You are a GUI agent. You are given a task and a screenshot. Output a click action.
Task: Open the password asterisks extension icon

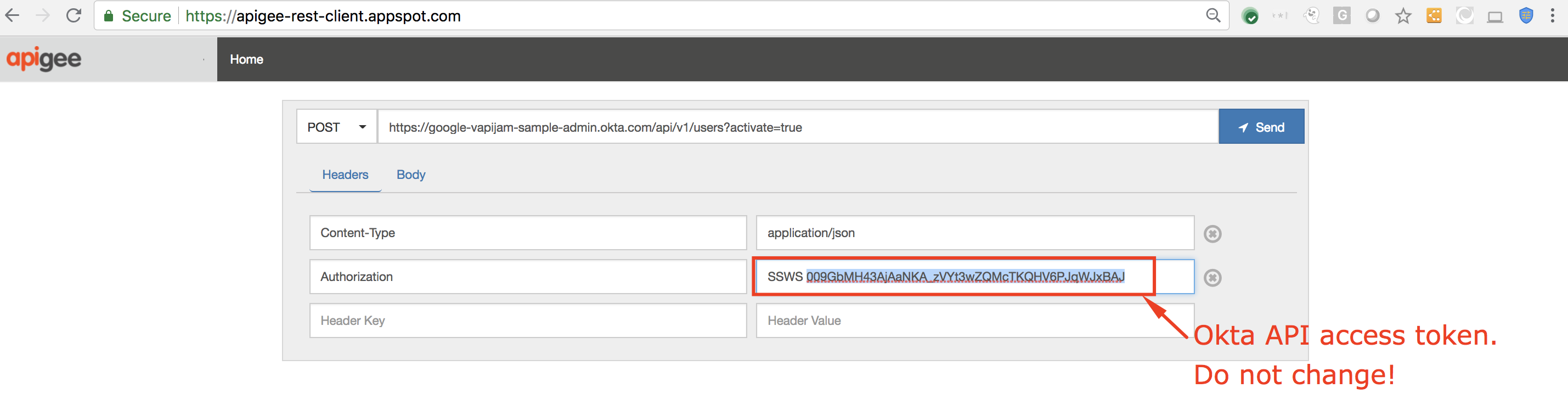tap(1280, 16)
